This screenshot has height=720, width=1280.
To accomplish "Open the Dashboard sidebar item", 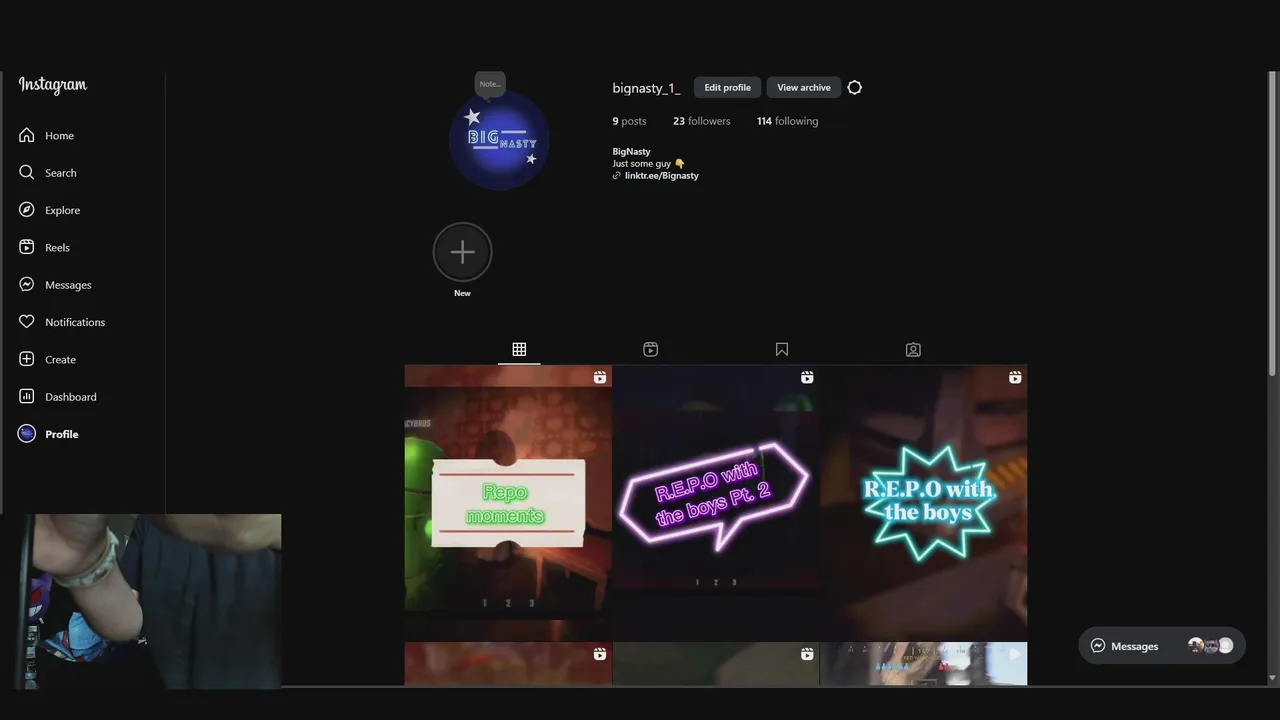I will coord(57,397).
